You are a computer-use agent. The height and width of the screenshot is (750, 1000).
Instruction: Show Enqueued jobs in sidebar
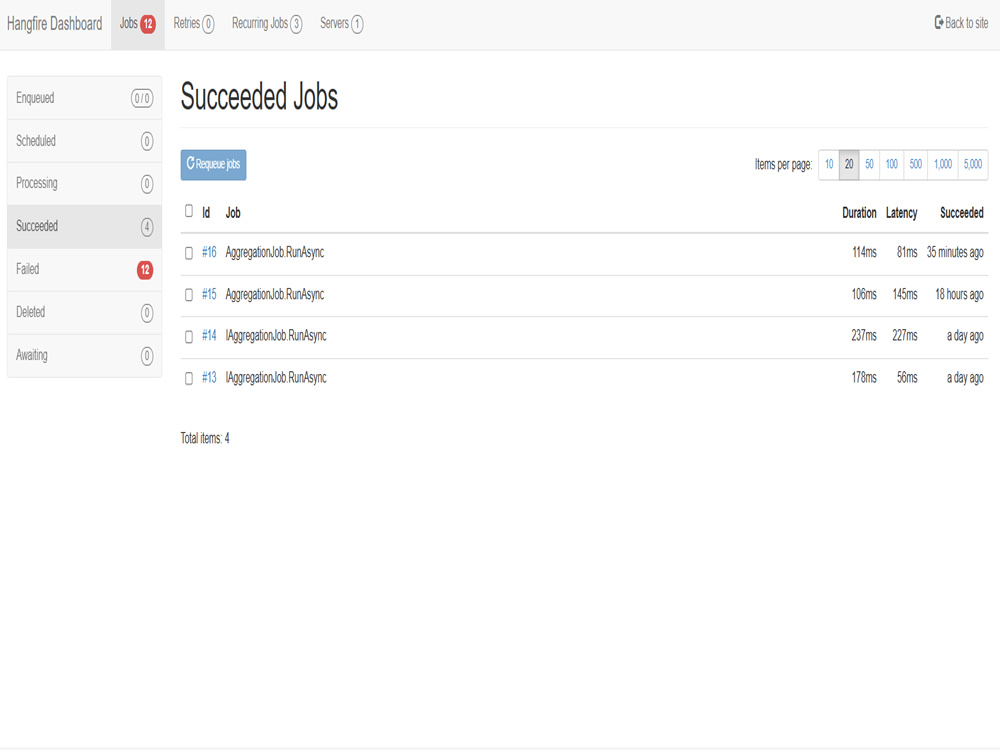point(84,98)
